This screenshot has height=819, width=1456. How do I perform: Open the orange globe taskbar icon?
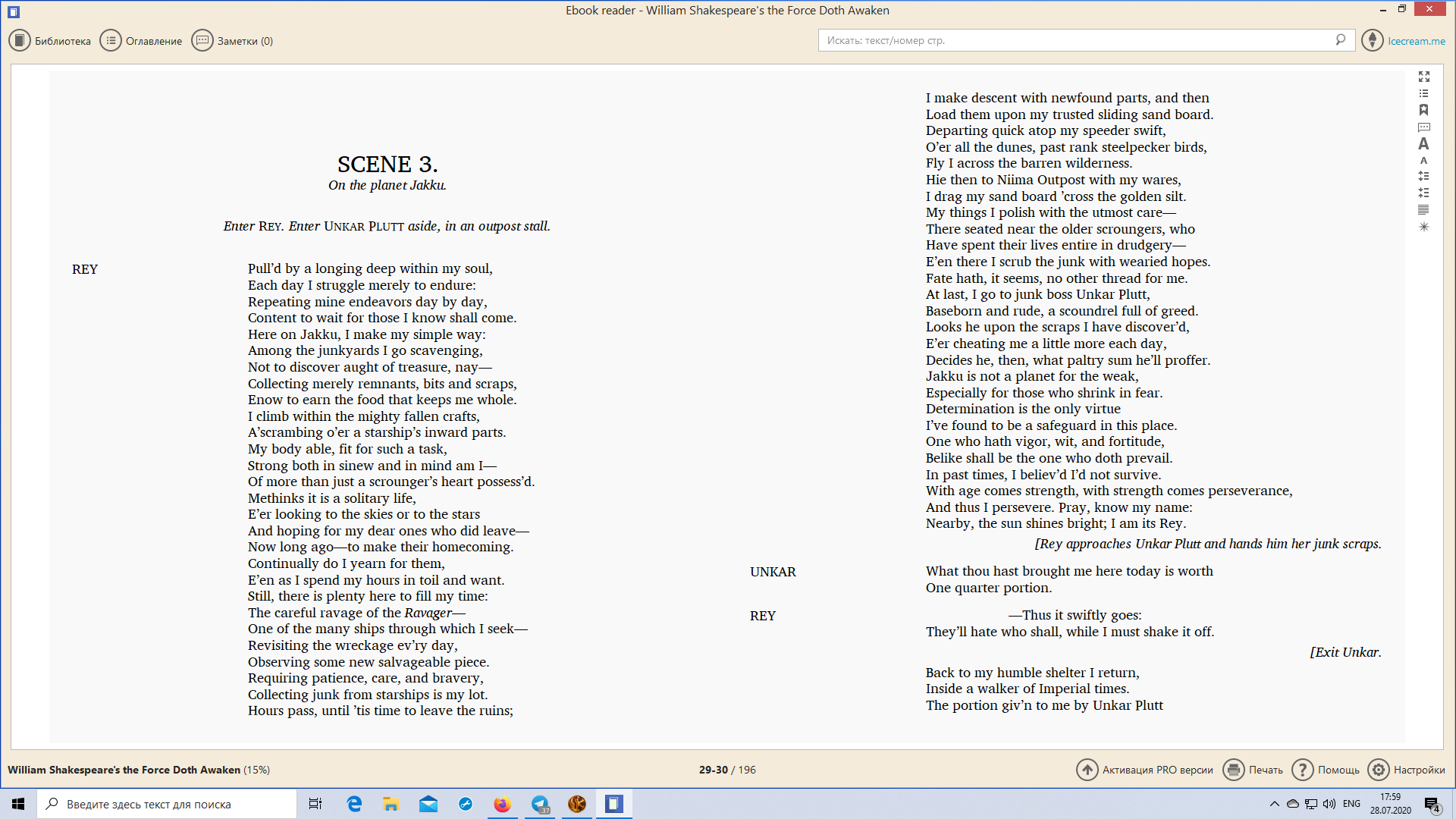pos(577,804)
